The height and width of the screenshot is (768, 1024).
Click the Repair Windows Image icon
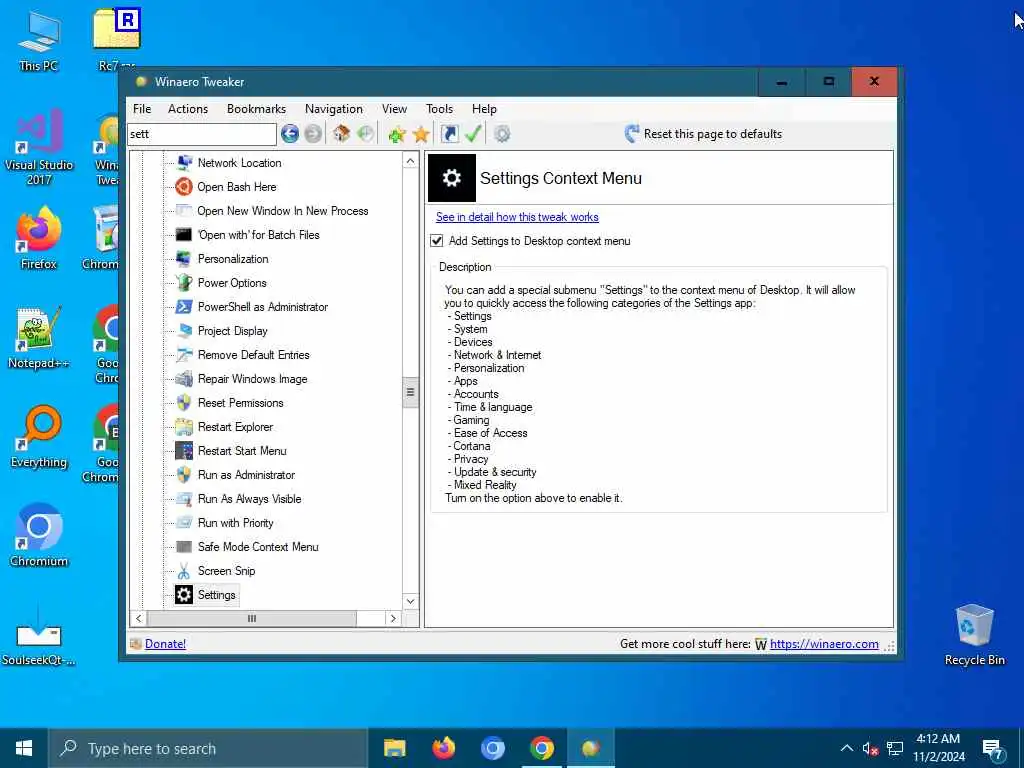tap(184, 379)
